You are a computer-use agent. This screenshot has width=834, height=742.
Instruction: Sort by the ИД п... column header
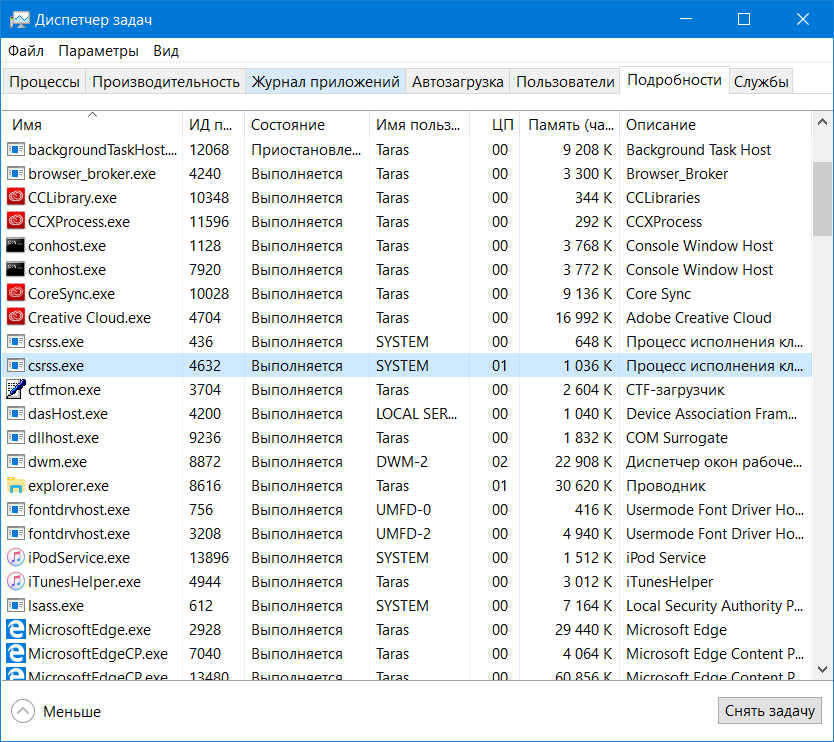(213, 124)
